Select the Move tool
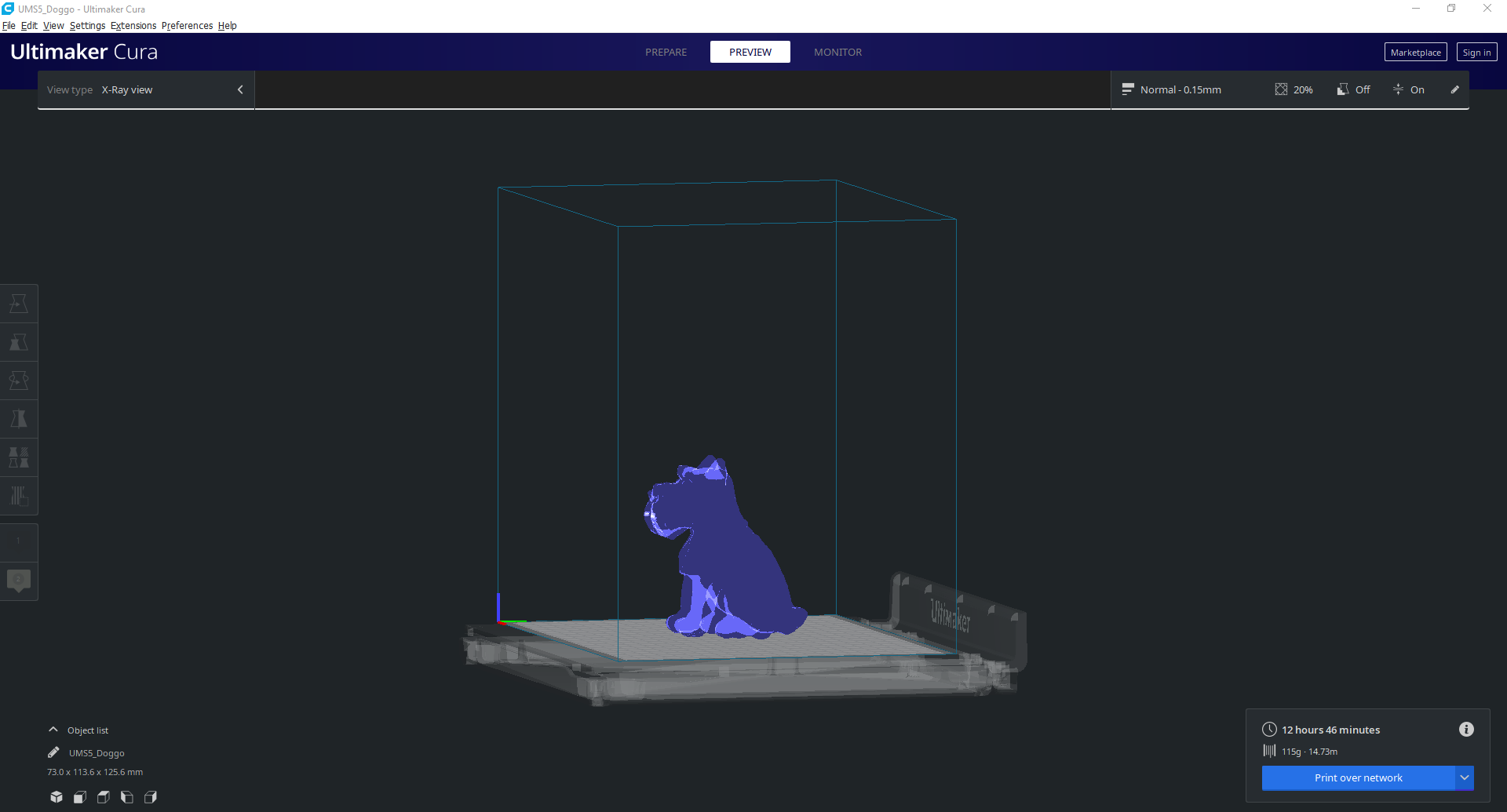The width and height of the screenshot is (1507, 812). click(x=19, y=303)
